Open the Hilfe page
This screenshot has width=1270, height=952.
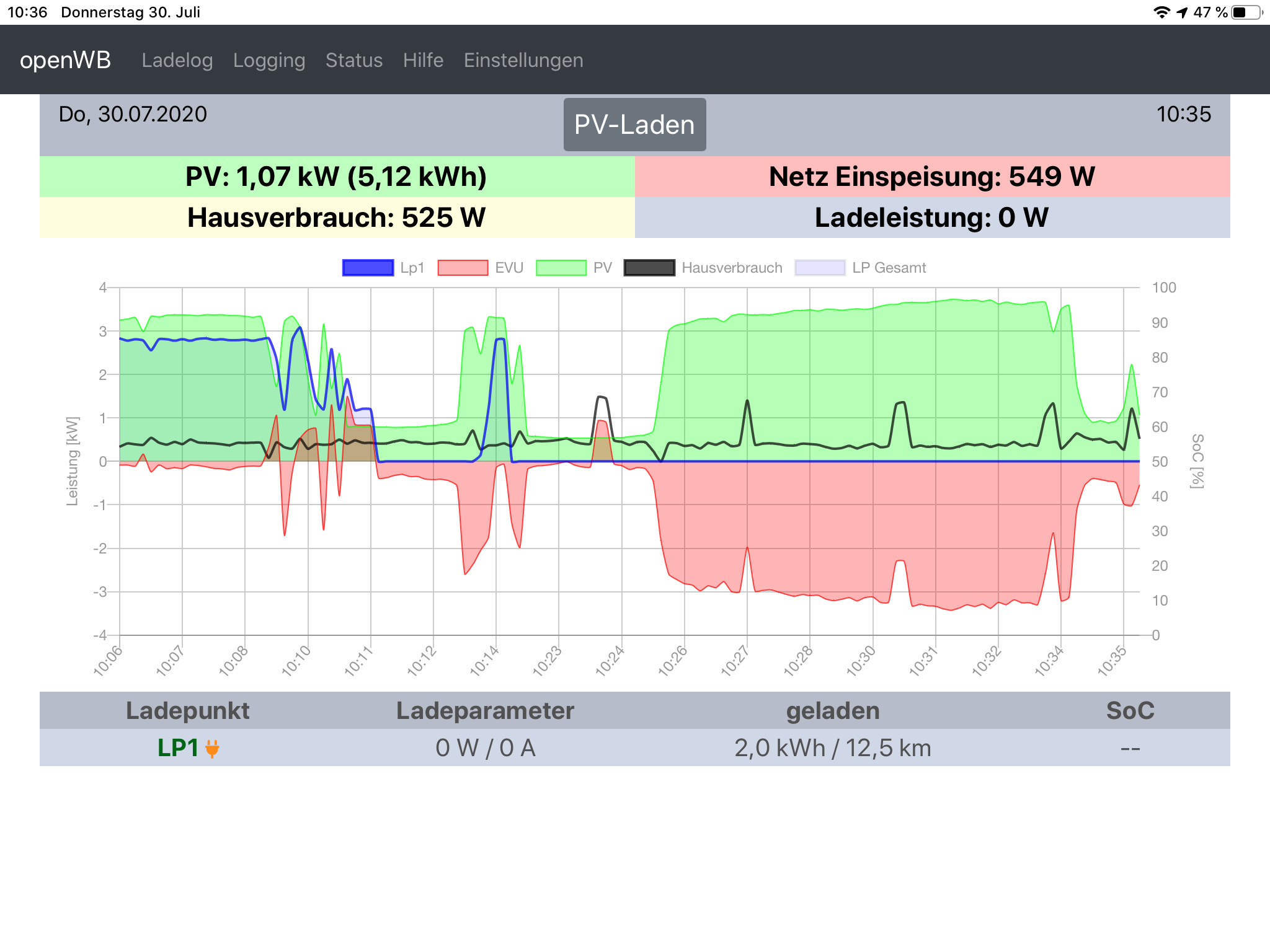423,60
